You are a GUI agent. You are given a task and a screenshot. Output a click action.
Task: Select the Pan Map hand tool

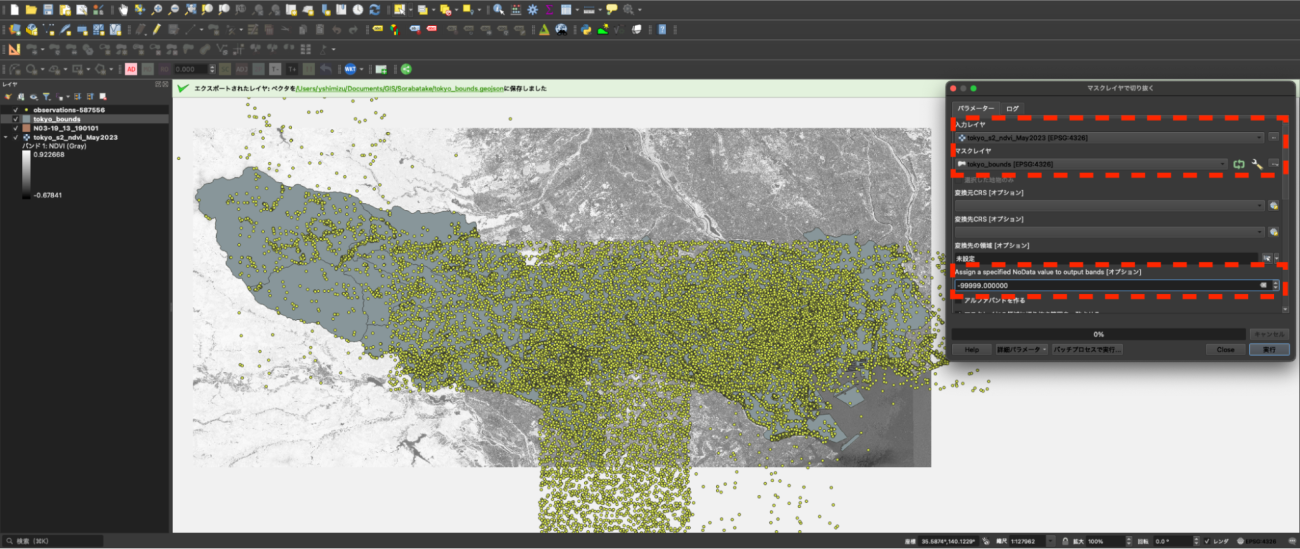coord(123,9)
